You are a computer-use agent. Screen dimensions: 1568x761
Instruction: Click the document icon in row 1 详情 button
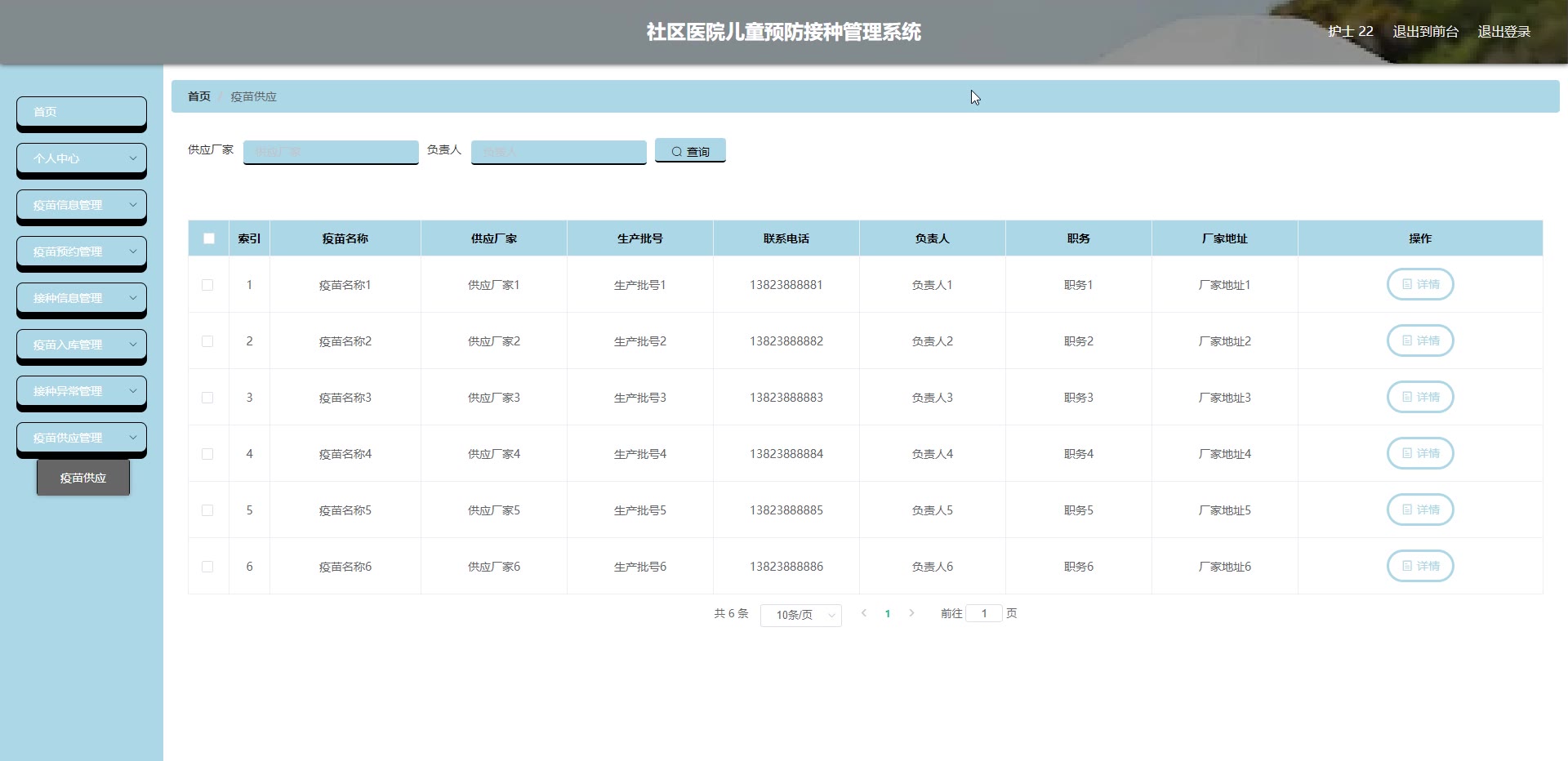1407,284
